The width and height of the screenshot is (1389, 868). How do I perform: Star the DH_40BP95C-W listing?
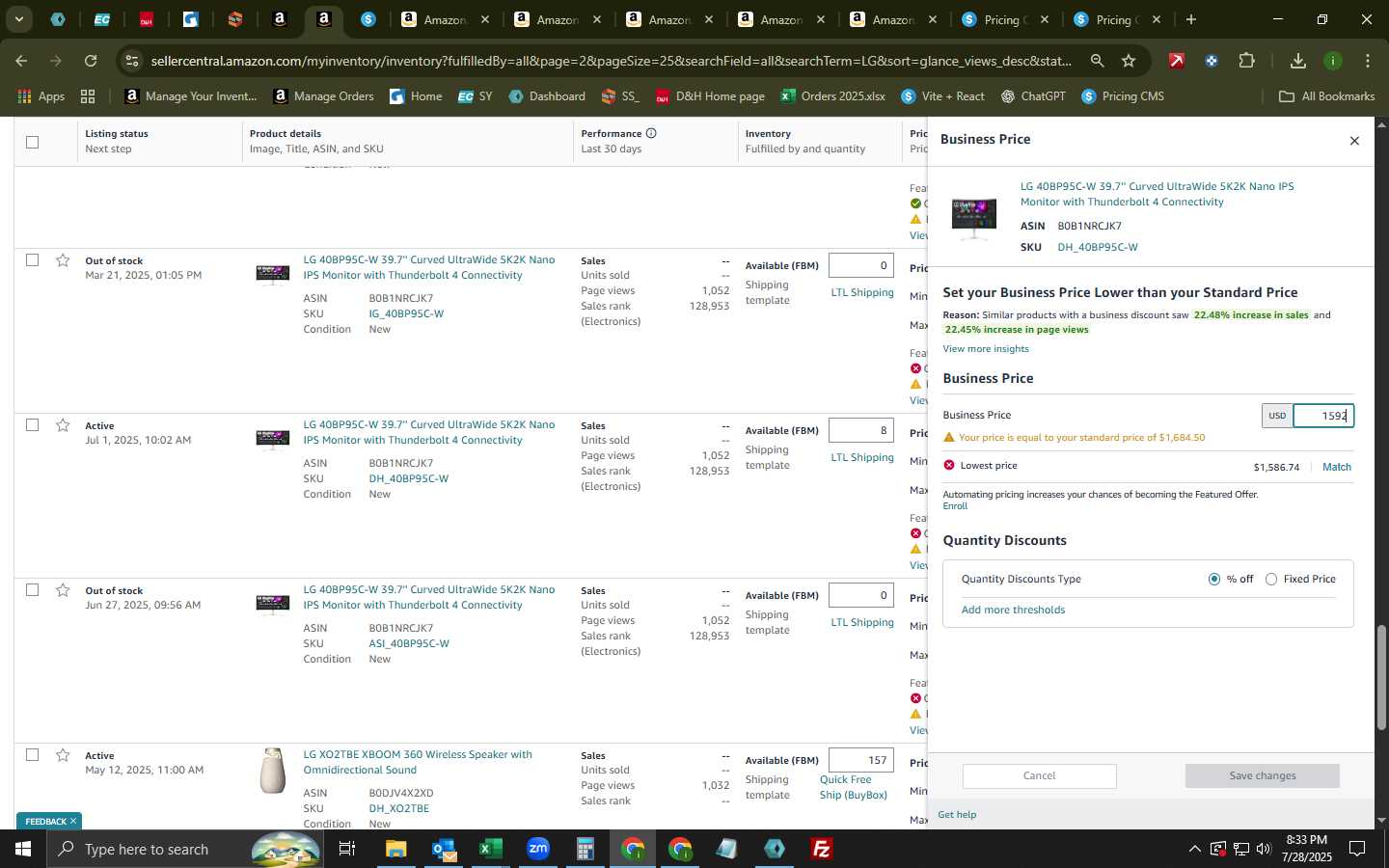click(x=63, y=425)
